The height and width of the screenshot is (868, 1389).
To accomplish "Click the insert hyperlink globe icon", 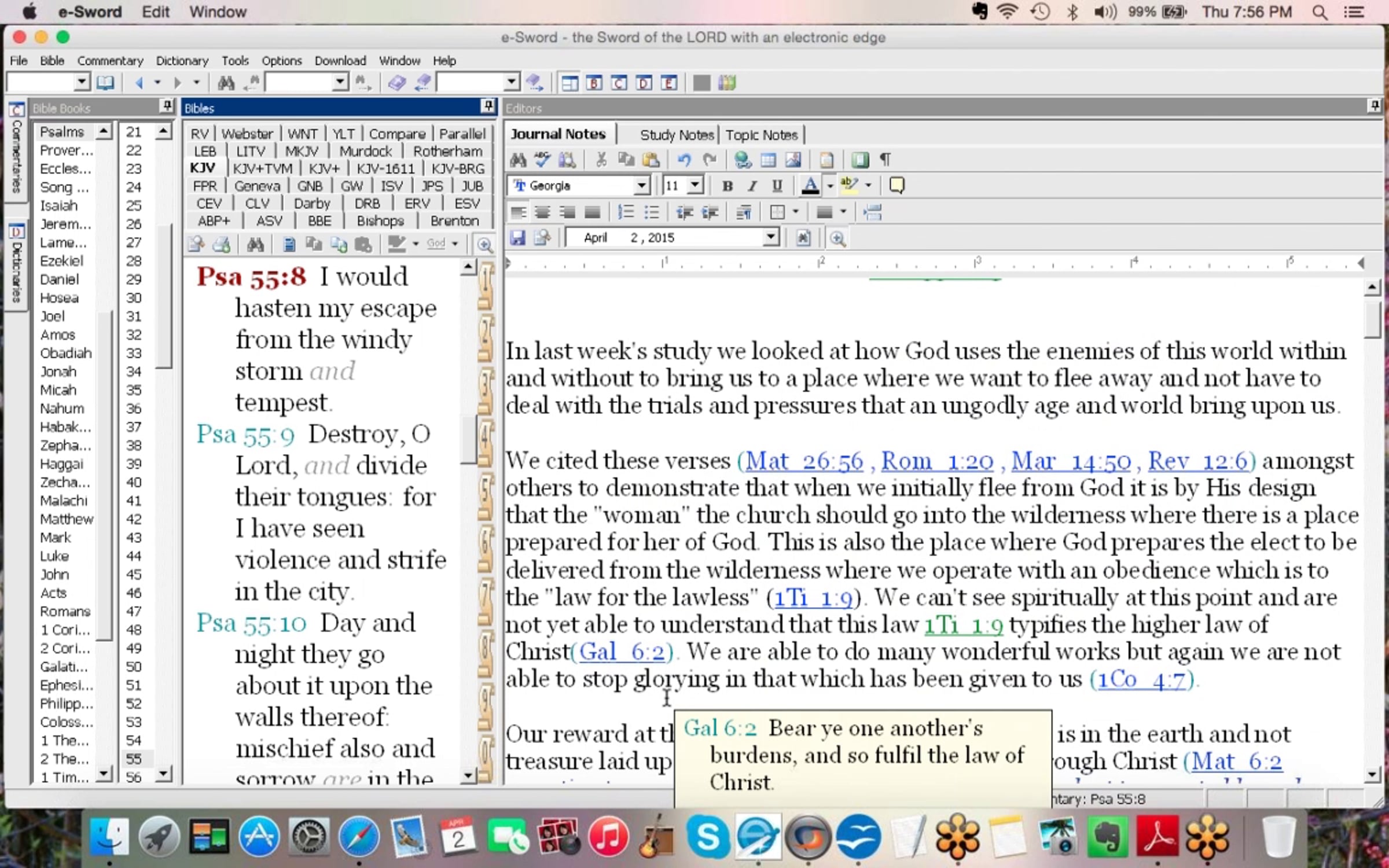I will tap(743, 160).
